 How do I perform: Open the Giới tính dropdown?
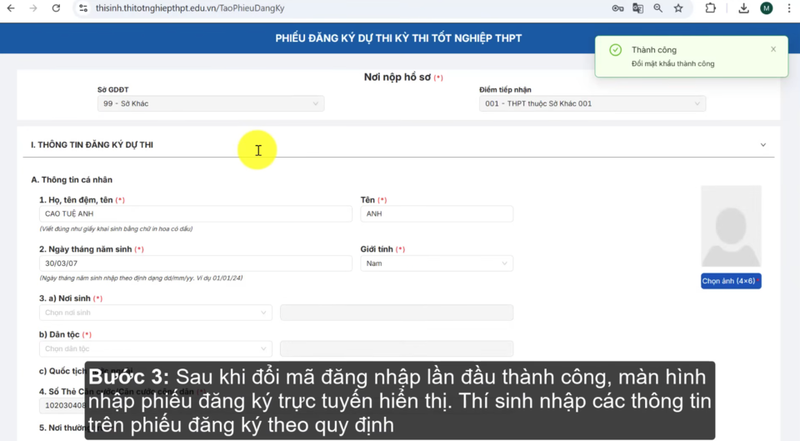[437, 263]
